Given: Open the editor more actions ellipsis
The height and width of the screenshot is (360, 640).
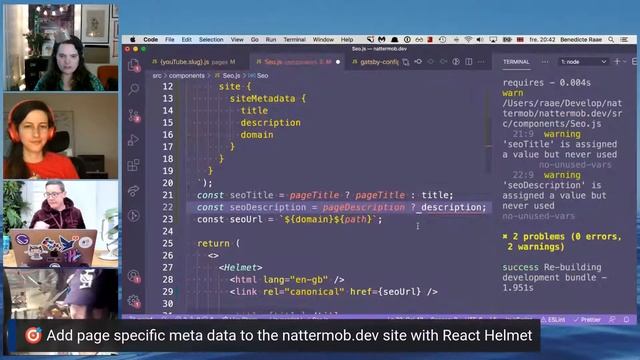Looking at the screenshot, I should pos(482,62).
